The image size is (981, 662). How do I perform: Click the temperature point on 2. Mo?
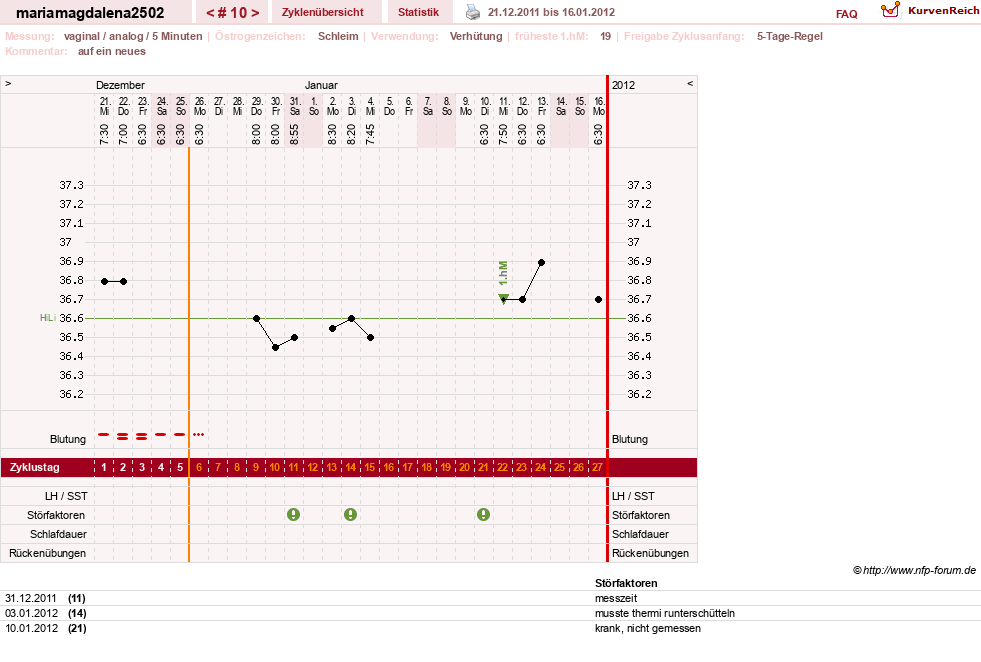coord(332,328)
